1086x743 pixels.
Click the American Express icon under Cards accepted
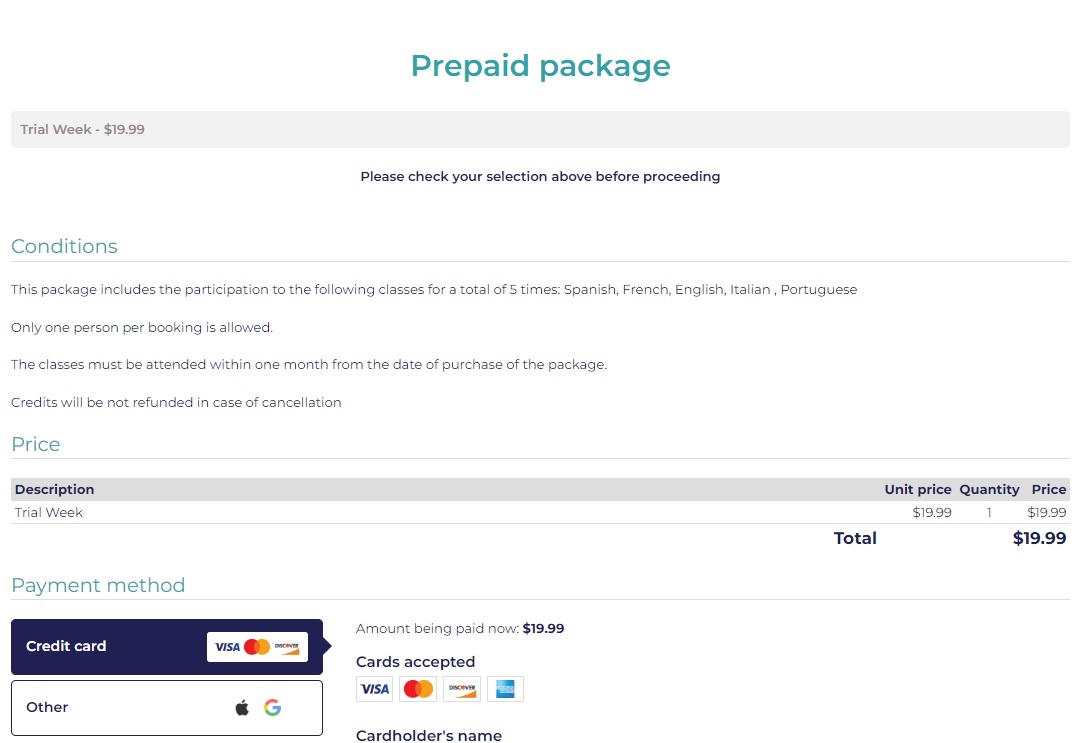(x=506, y=689)
